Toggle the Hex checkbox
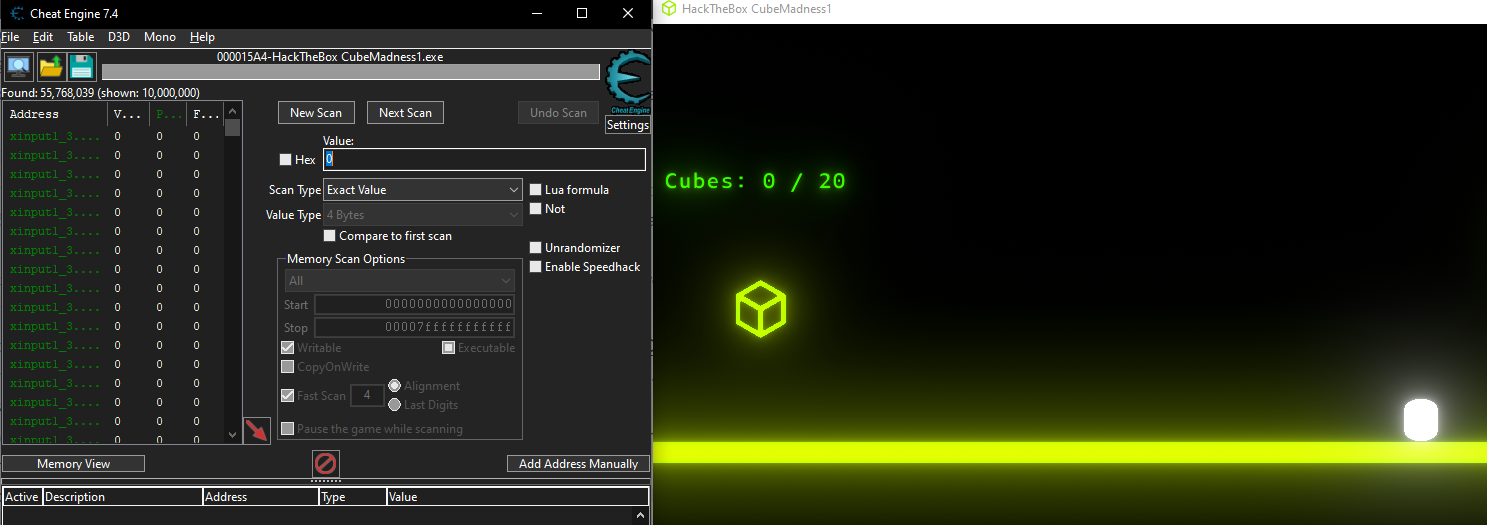Viewport: 1487px width, 525px height. (x=285, y=160)
